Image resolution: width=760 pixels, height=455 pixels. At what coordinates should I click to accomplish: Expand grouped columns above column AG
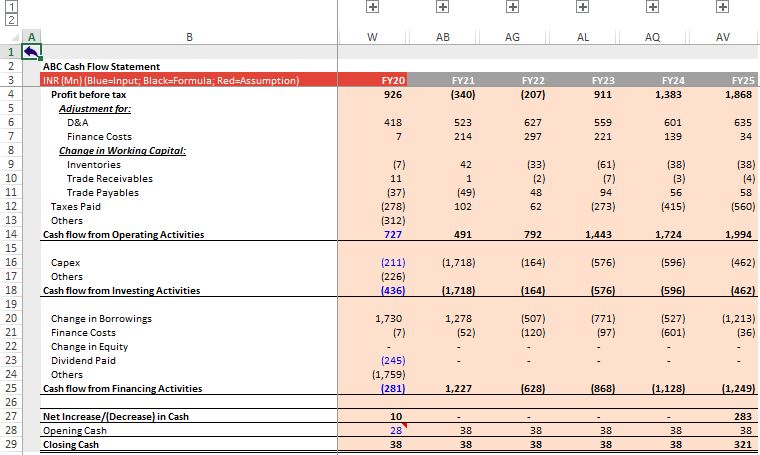point(512,7)
